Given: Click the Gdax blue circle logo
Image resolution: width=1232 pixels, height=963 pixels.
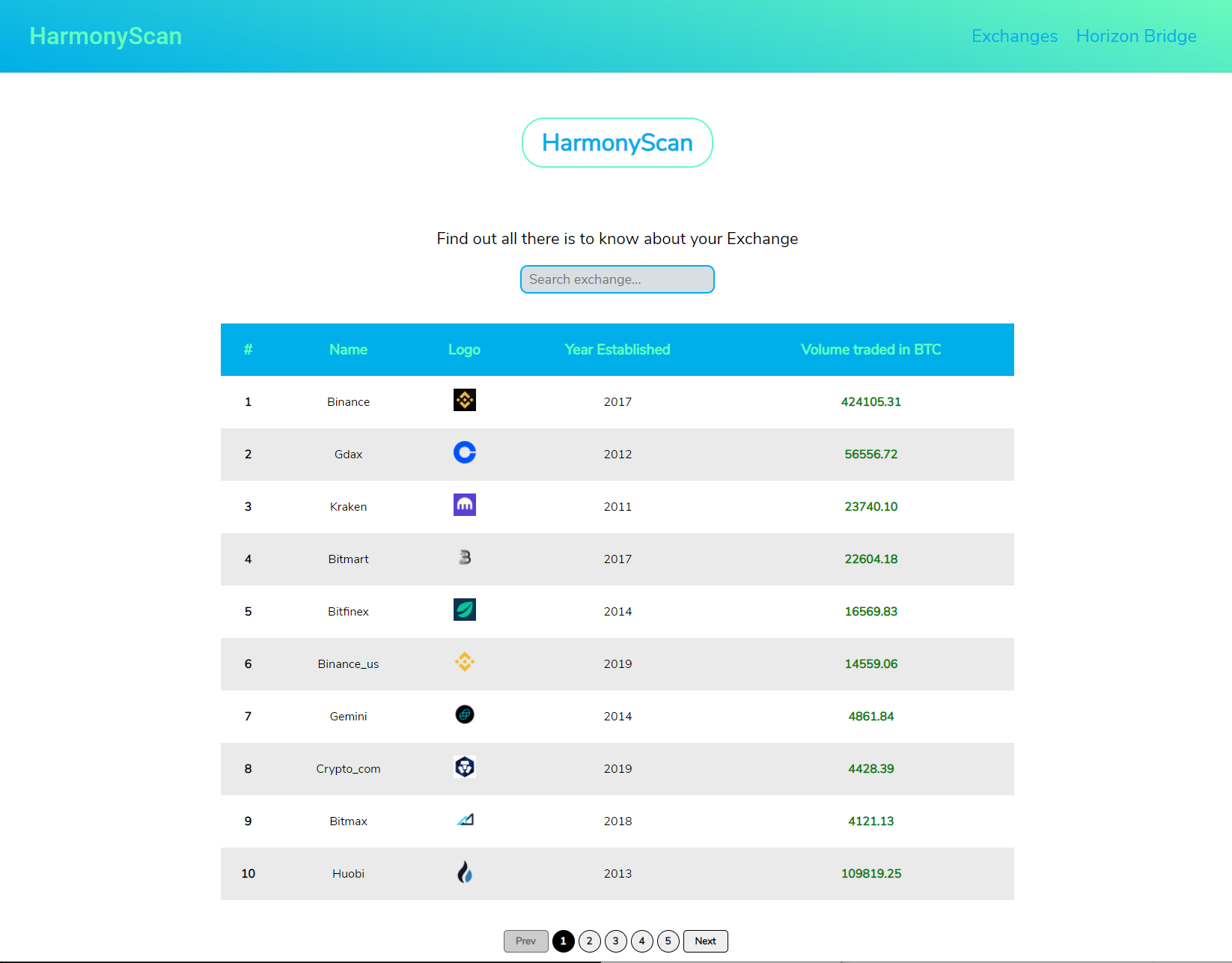Looking at the screenshot, I should [465, 452].
